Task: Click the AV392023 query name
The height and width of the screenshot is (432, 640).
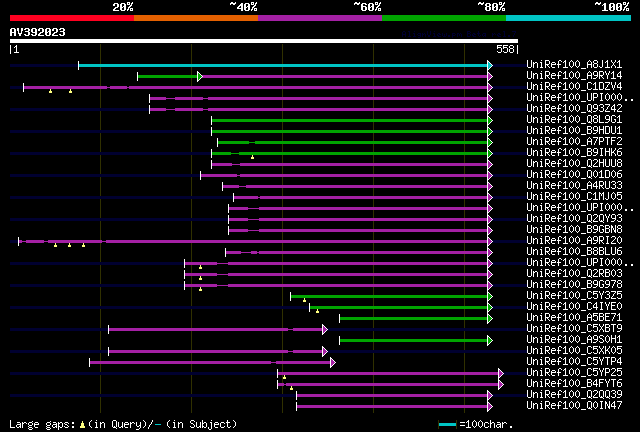Action: click(38, 32)
